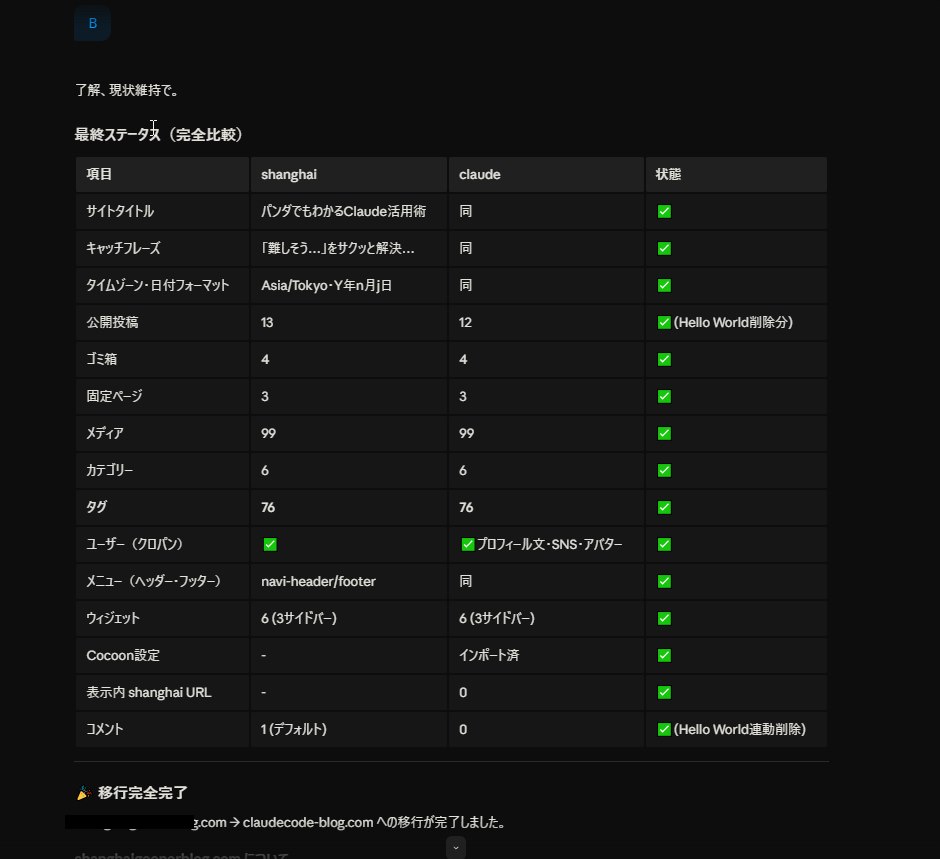Viewport: 940px width, 859px height.
Task: Click the メニュー（ヘッダー・フッター） row label
Action: pos(153,581)
